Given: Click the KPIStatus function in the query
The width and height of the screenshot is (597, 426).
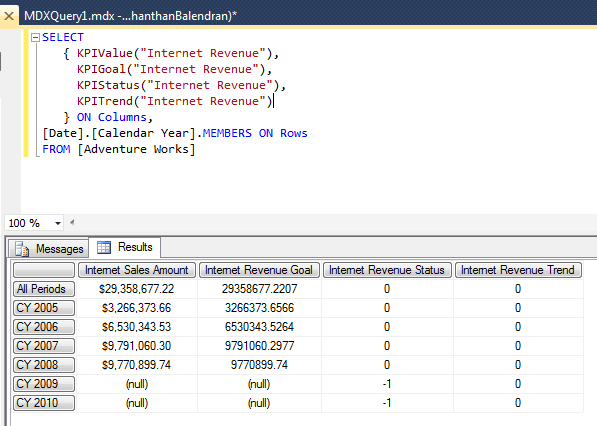Looking at the screenshot, I should [108, 85].
